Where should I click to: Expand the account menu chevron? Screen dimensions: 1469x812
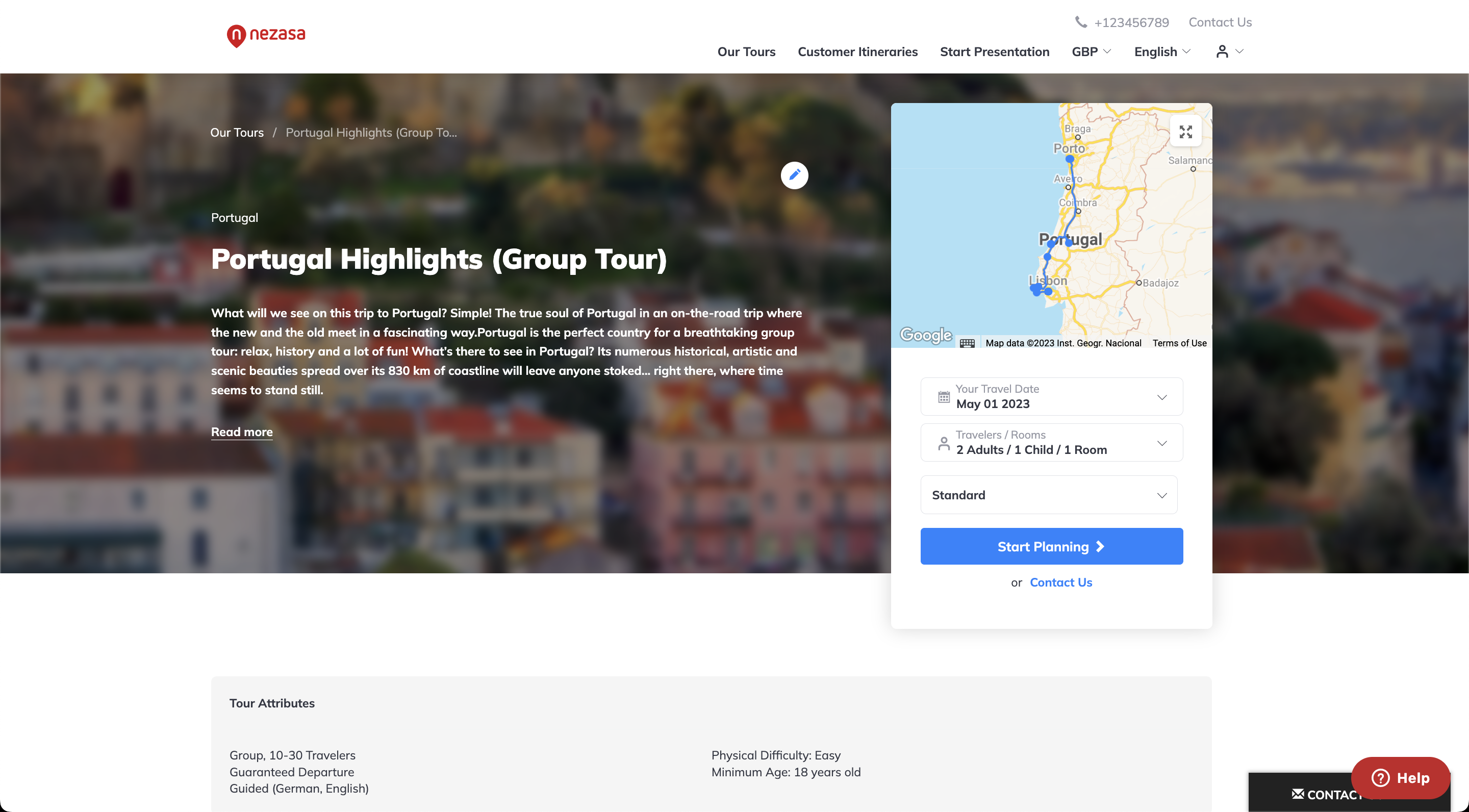point(1239,52)
